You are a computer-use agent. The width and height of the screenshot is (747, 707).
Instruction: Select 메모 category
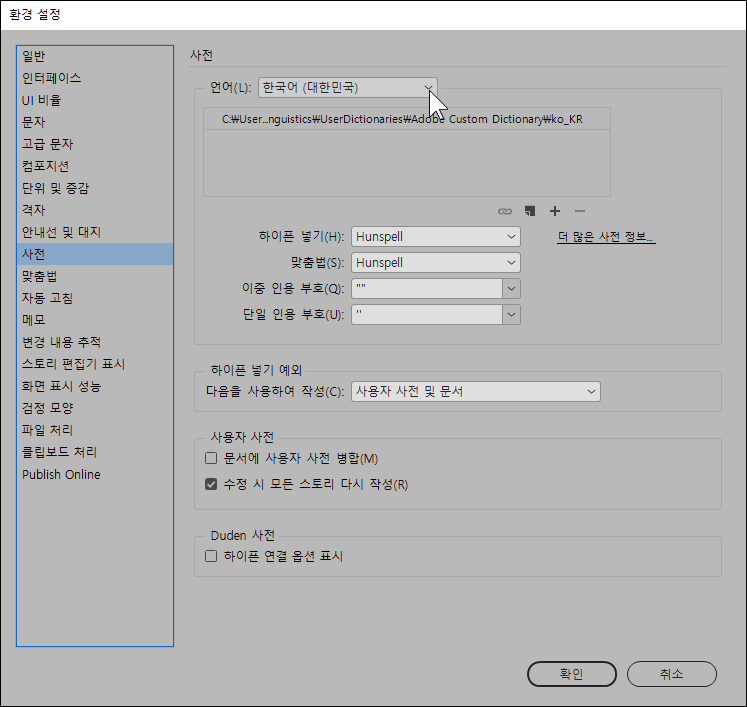[x=95, y=320]
